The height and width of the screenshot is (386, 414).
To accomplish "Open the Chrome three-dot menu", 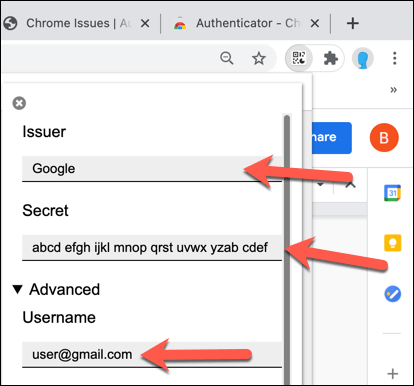I will [x=395, y=58].
